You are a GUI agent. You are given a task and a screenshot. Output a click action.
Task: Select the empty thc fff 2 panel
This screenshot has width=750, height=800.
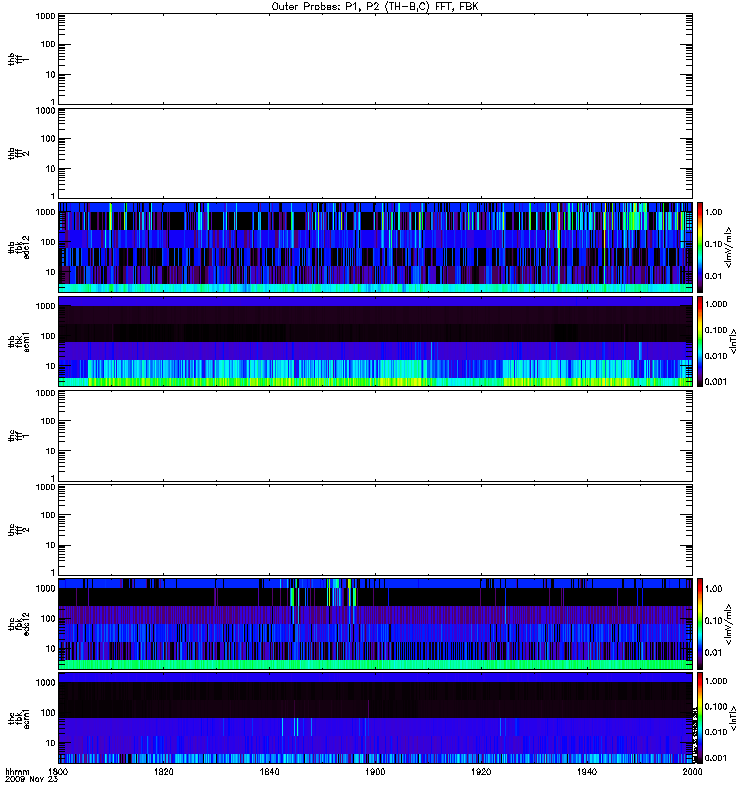pos(375,530)
